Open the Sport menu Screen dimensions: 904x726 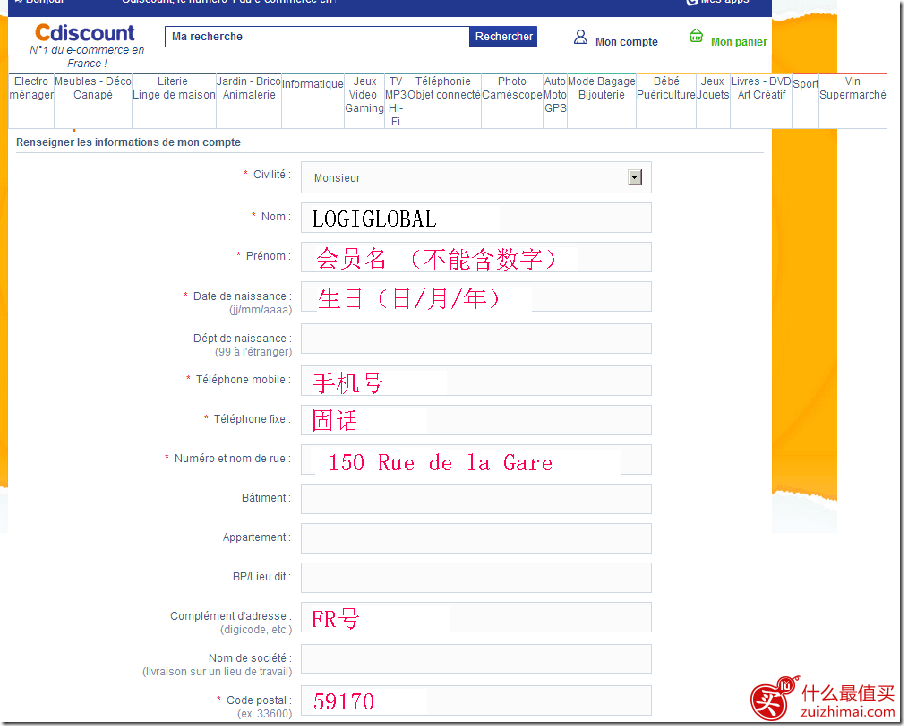coord(805,84)
